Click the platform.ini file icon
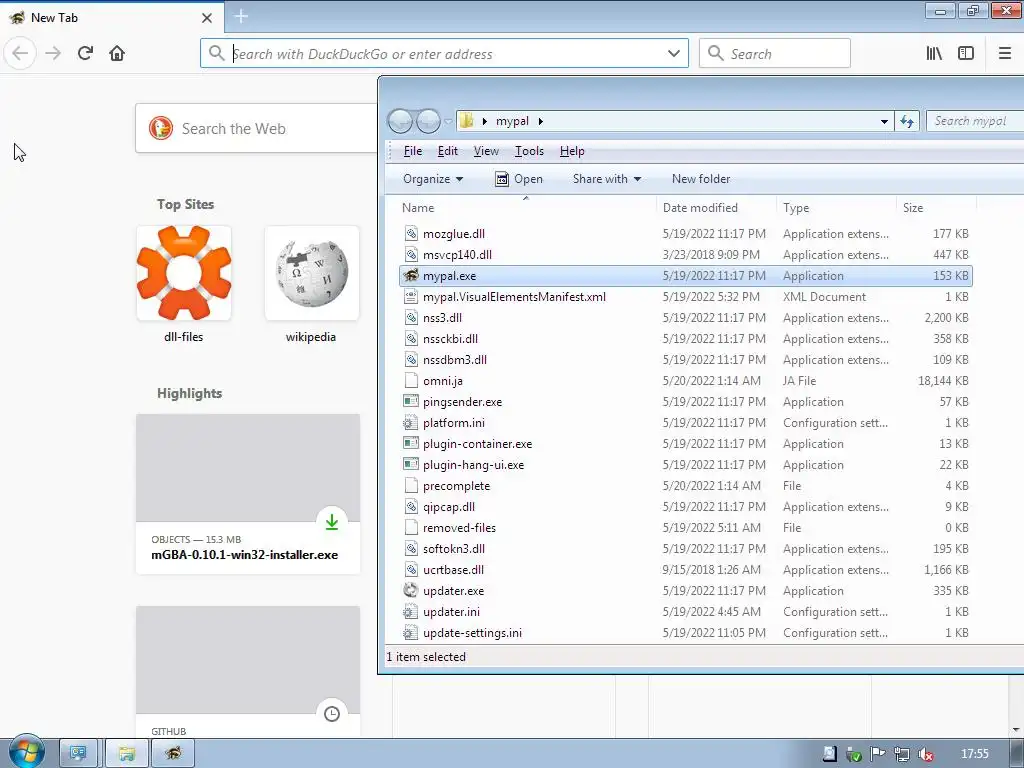The height and width of the screenshot is (768, 1024). tap(411, 423)
